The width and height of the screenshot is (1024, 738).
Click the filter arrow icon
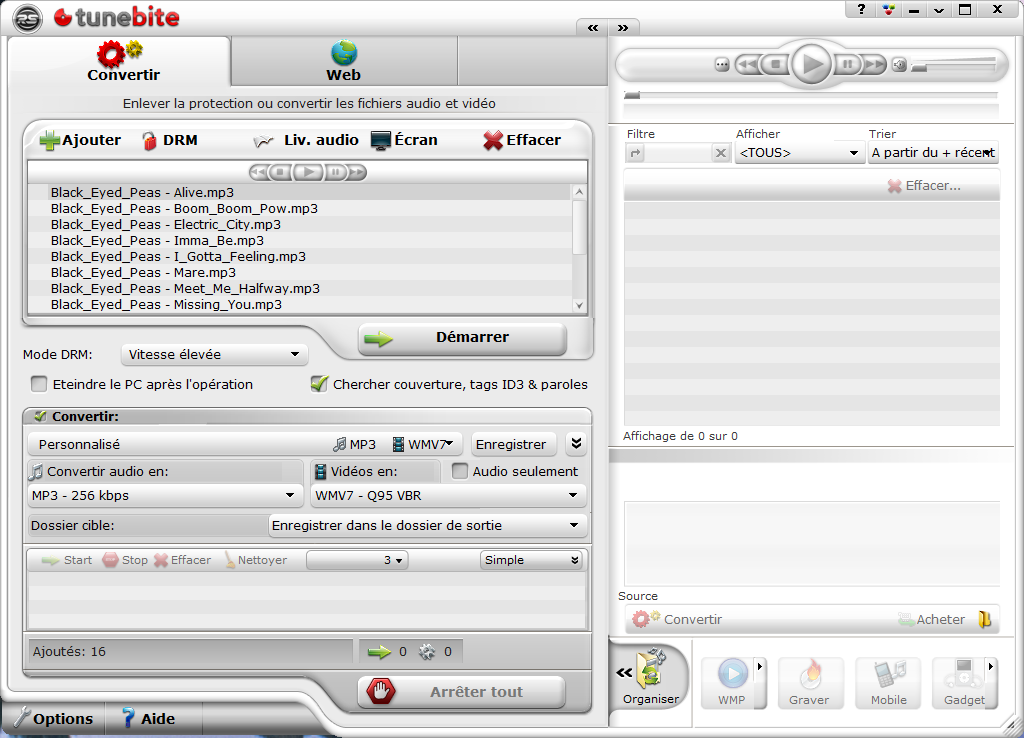[635, 153]
